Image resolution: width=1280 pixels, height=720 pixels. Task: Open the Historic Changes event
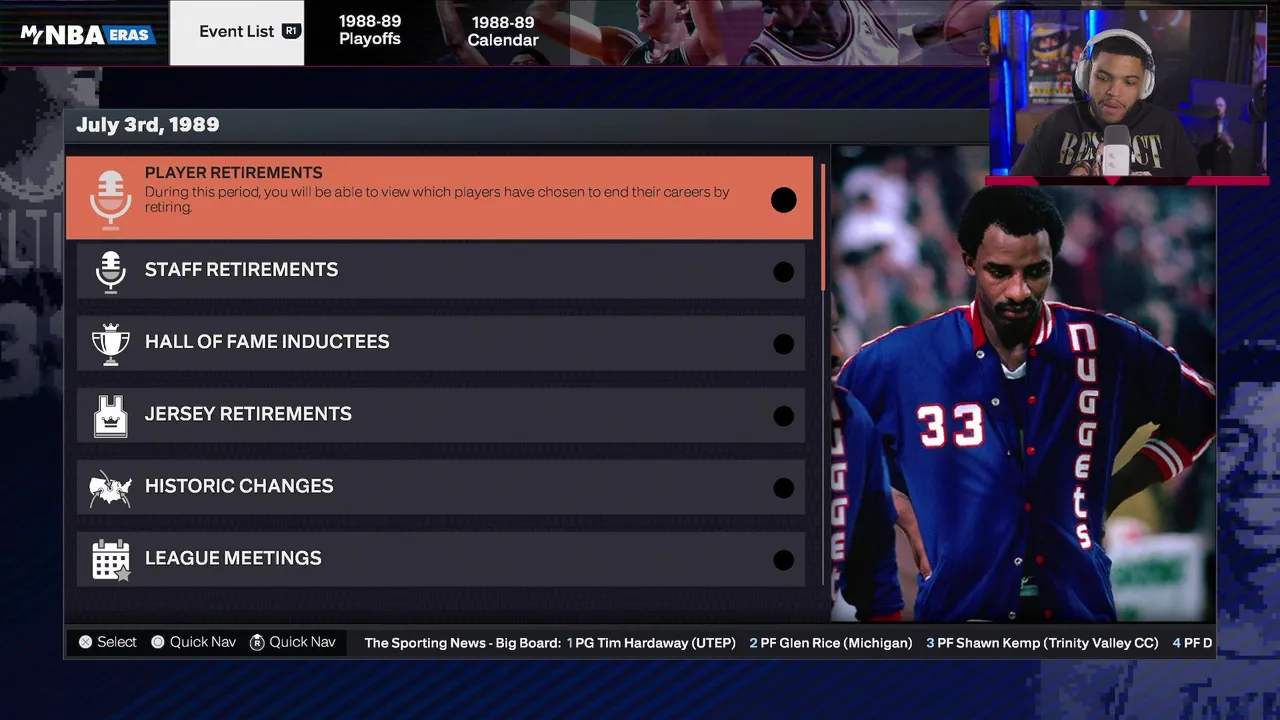(441, 487)
